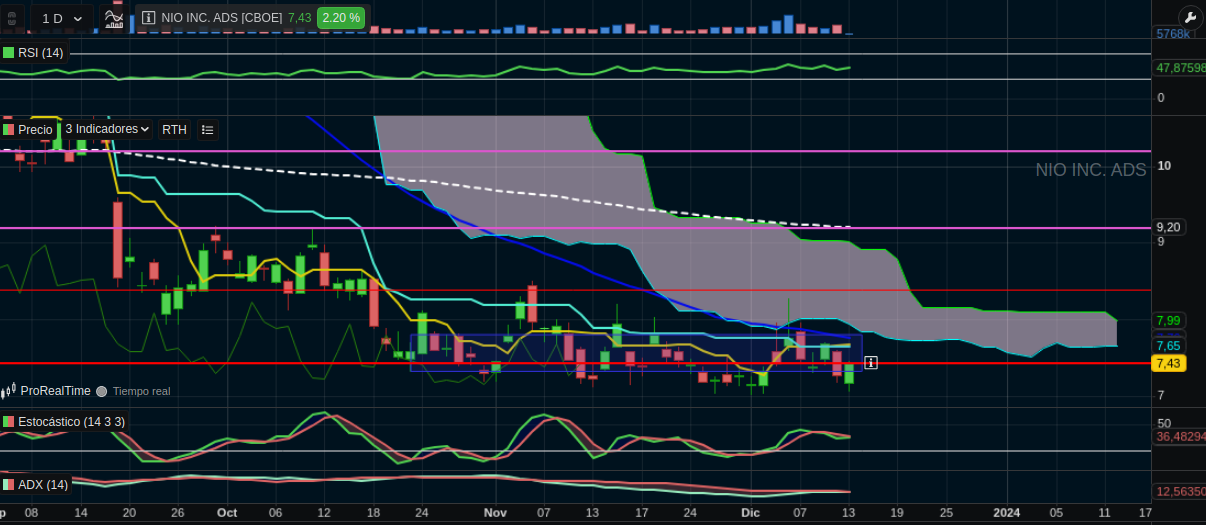This screenshot has height=525, width=1206.
Task: Click the 9,20 price axis label
Action: pyautogui.click(x=1169, y=227)
